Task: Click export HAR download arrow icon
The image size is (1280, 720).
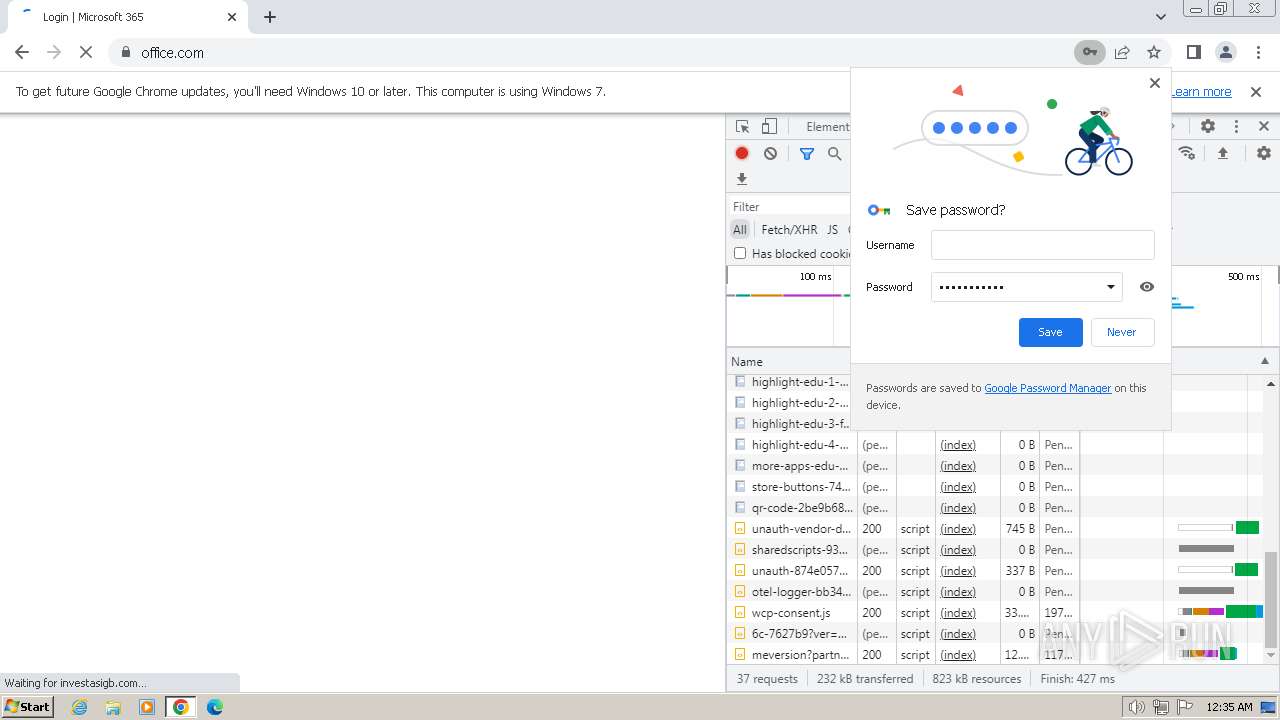Action: [x=742, y=179]
